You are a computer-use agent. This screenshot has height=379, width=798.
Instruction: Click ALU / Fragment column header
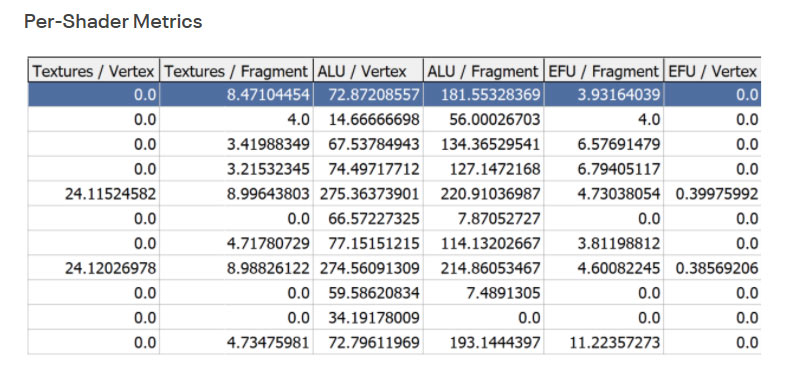point(483,71)
